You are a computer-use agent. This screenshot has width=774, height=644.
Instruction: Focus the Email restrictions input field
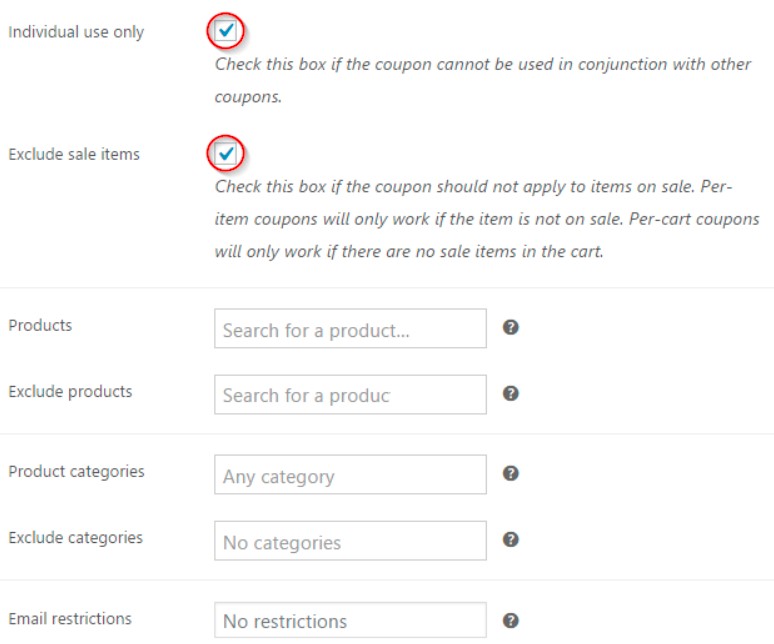pos(350,621)
